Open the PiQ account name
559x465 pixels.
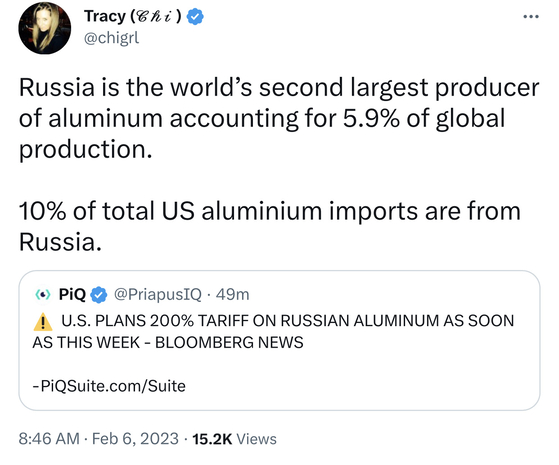coord(72,295)
